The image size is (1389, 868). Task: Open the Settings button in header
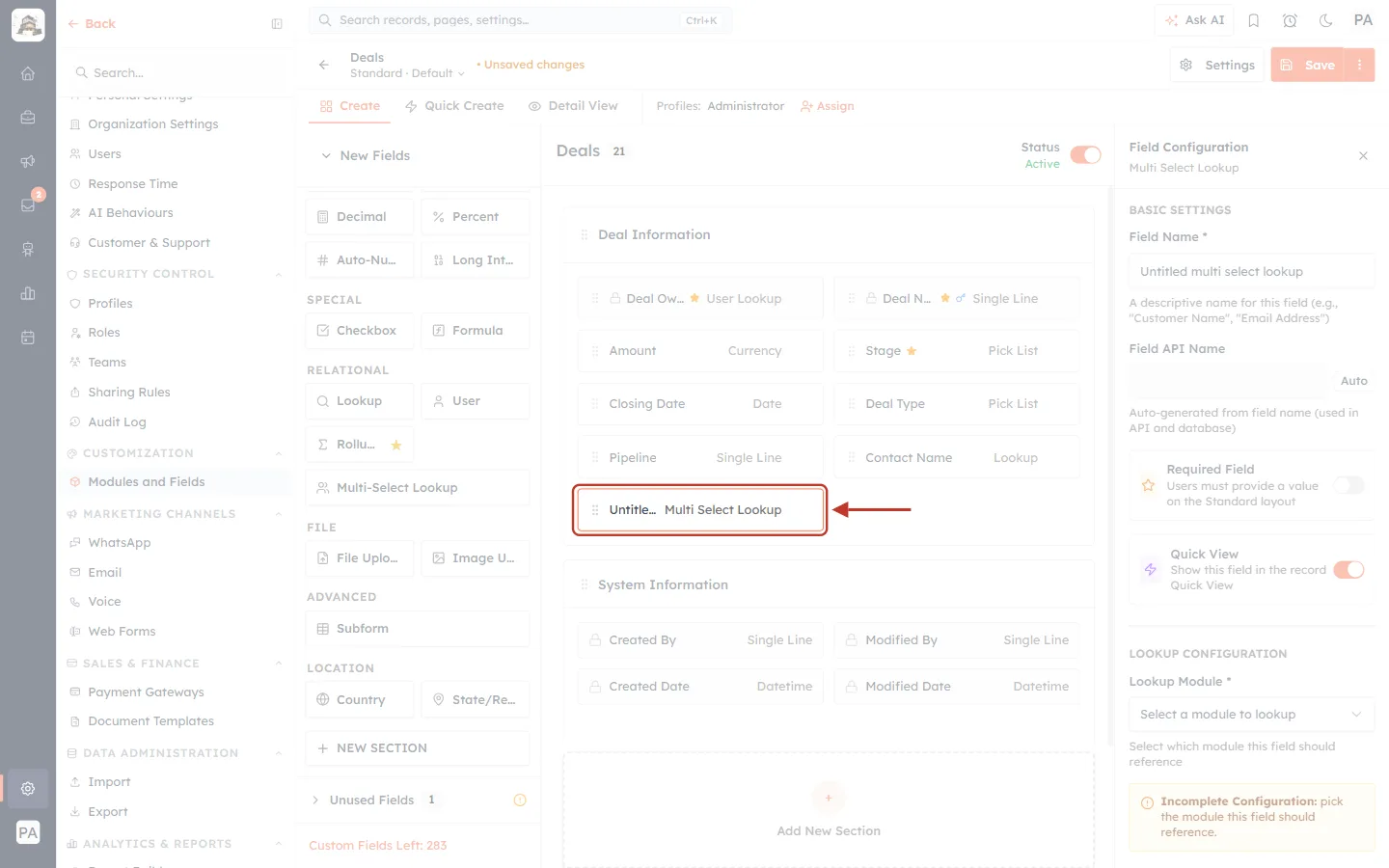point(1217,65)
